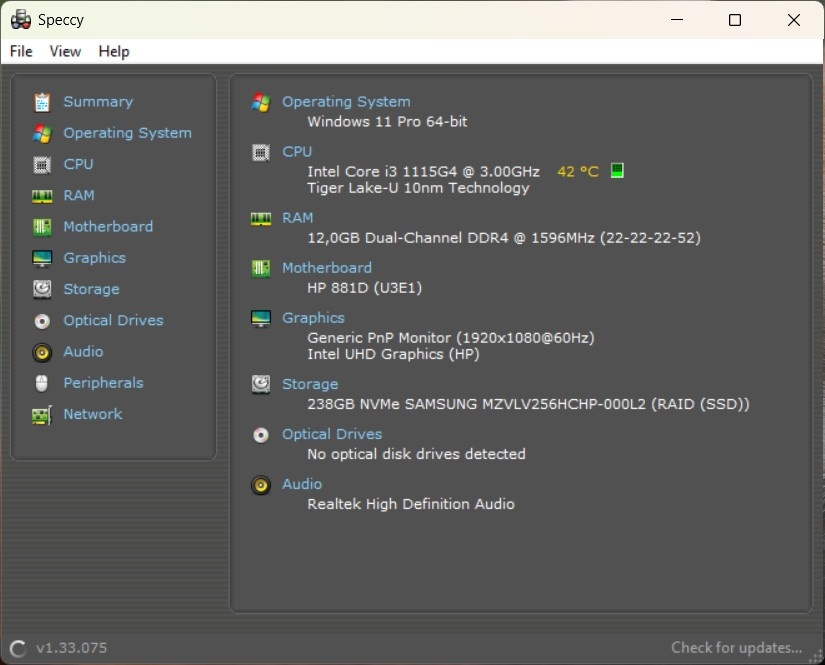
Task: Click the CPU temperature status indicator
Action: (x=617, y=170)
